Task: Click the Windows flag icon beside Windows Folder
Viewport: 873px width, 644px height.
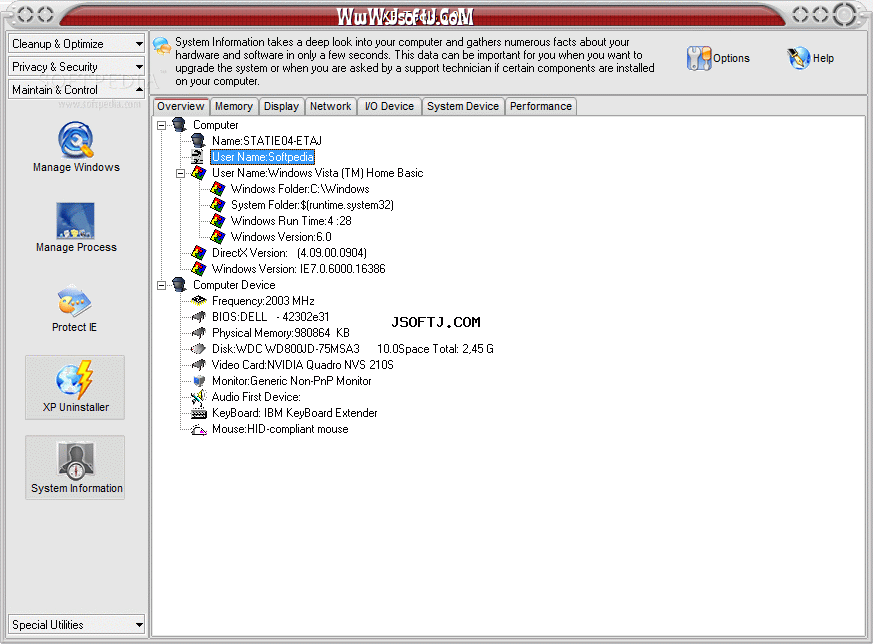Action: pos(218,189)
